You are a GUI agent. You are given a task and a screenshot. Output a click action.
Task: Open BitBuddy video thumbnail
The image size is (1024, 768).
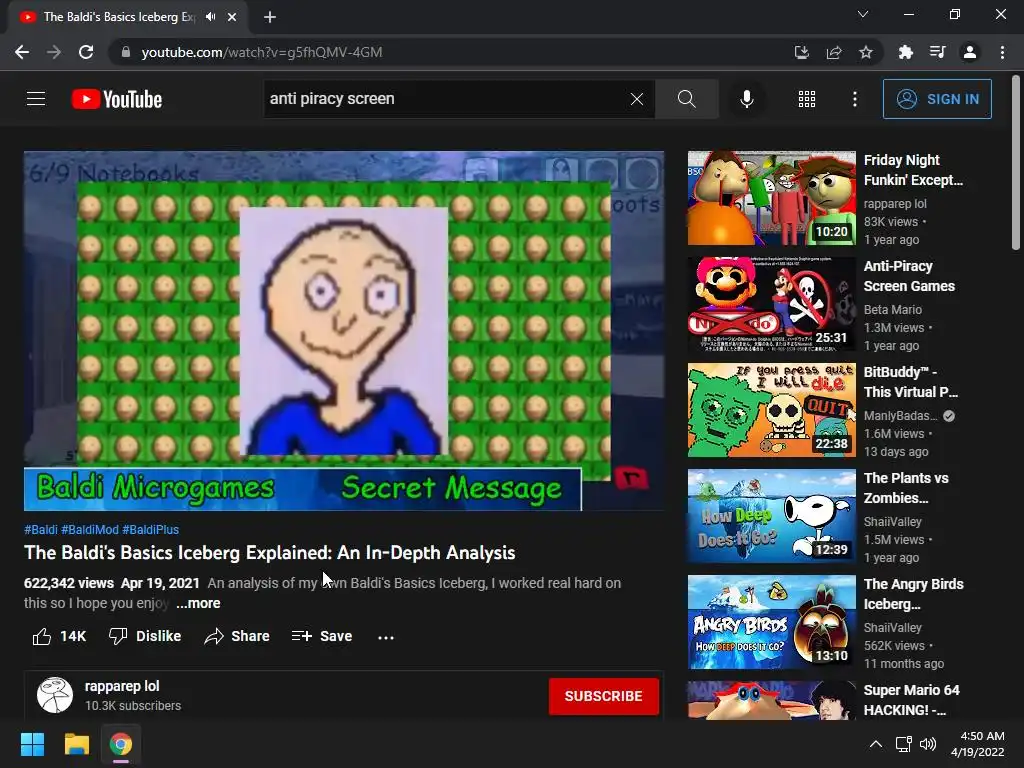(771, 410)
